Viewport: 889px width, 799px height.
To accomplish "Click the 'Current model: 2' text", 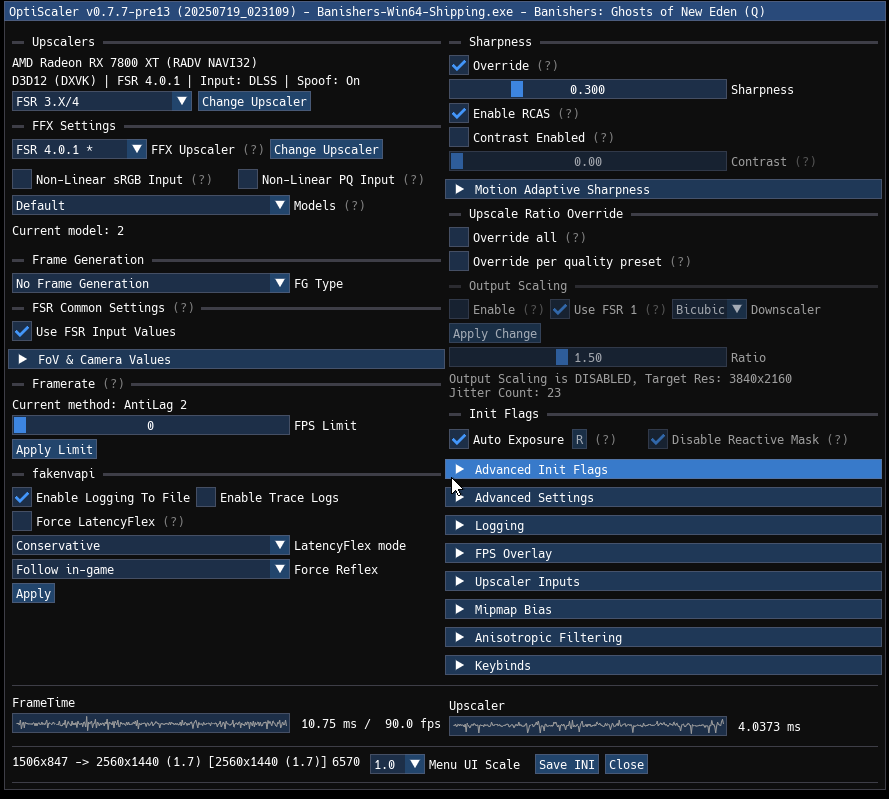I will point(68,231).
